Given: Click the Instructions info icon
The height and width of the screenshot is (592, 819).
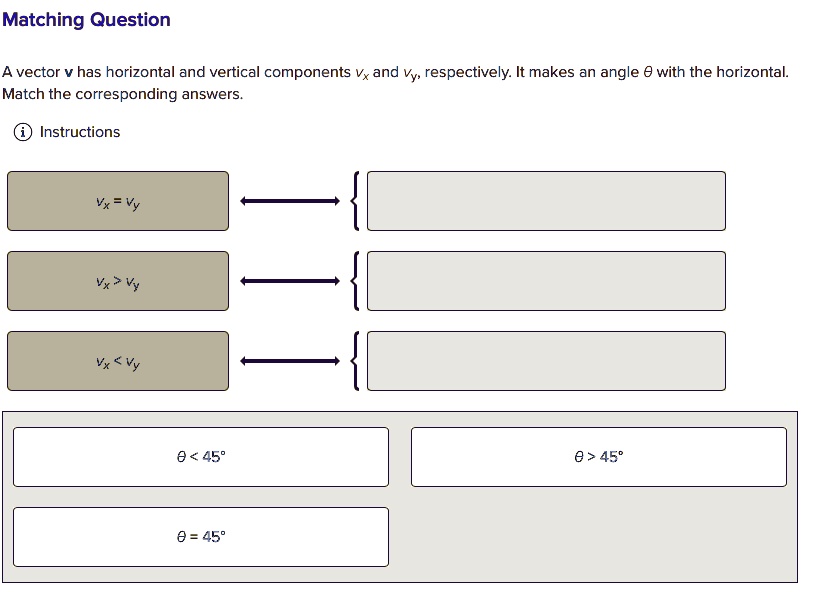Looking at the screenshot, I should [x=23, y=132].
